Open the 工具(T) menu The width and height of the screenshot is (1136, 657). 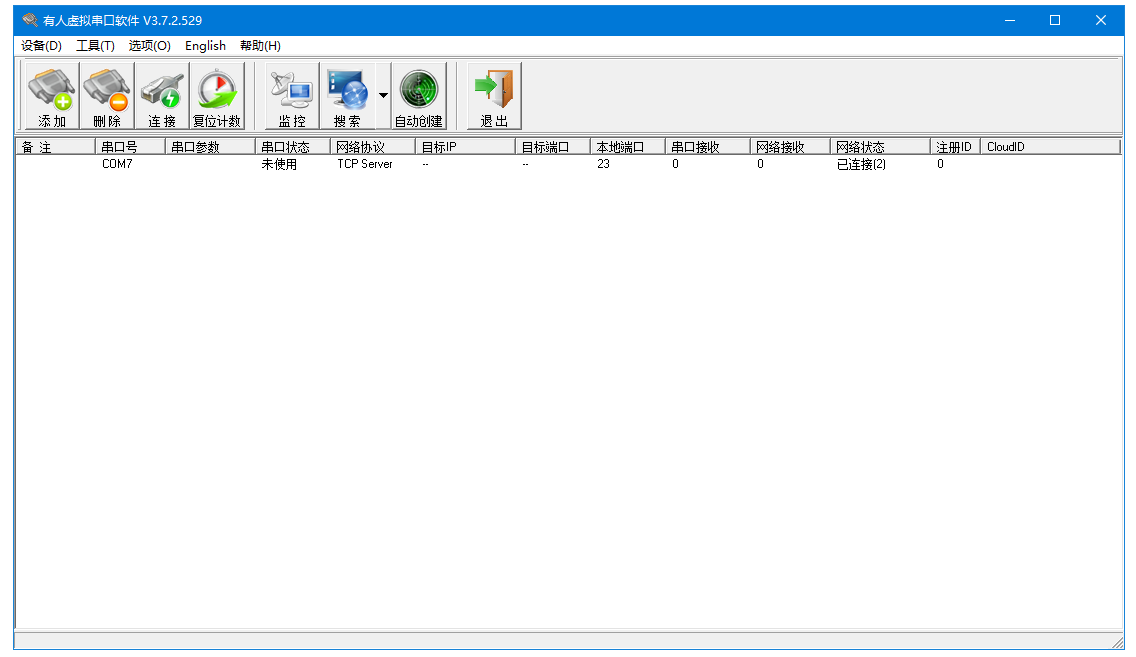[x=95, y=46]
